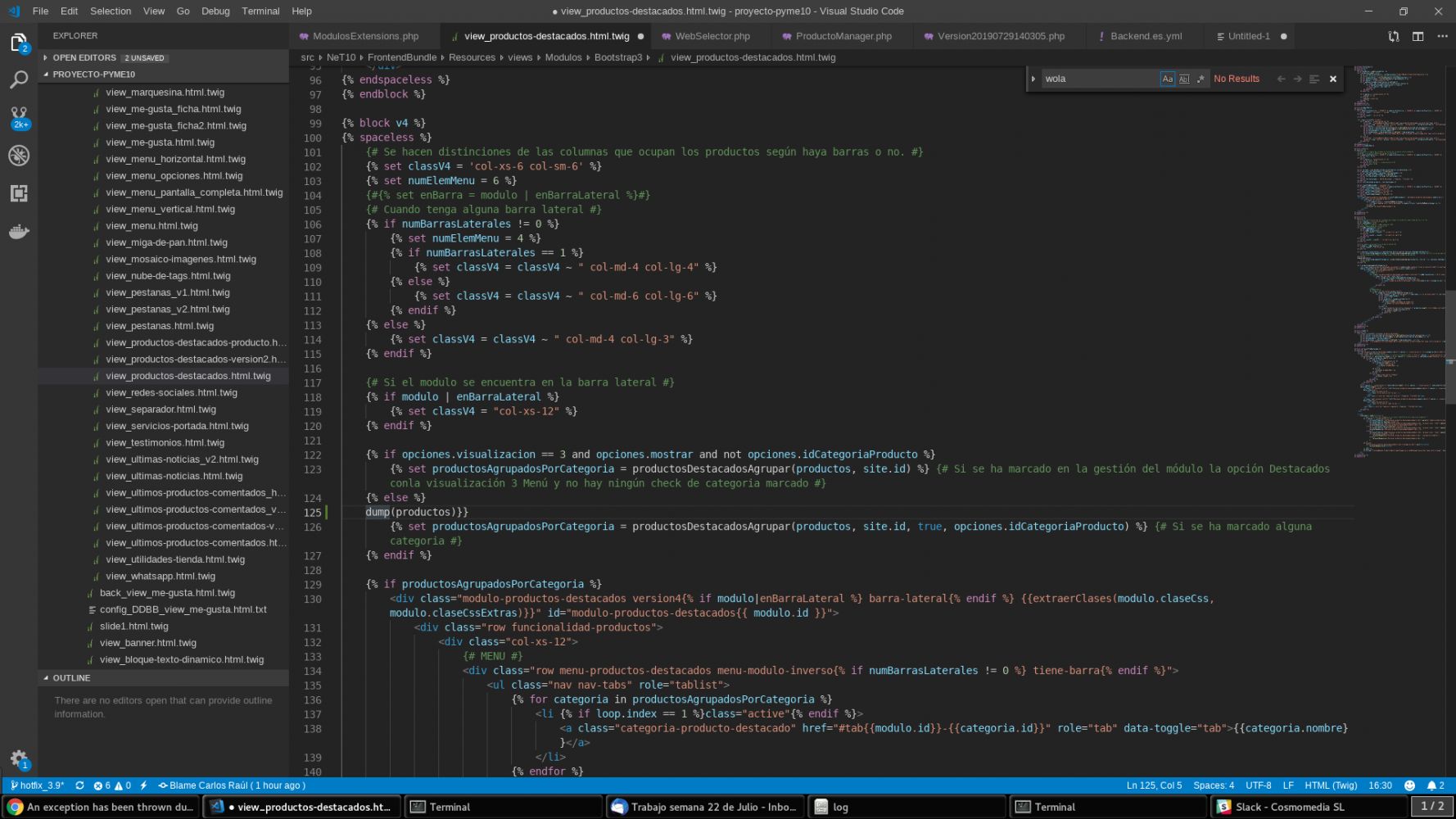Image resolution: width=1456 pixels, height=819 pixels.
Task: Open the Docker view icon
Action: click(x=19, y=232)
